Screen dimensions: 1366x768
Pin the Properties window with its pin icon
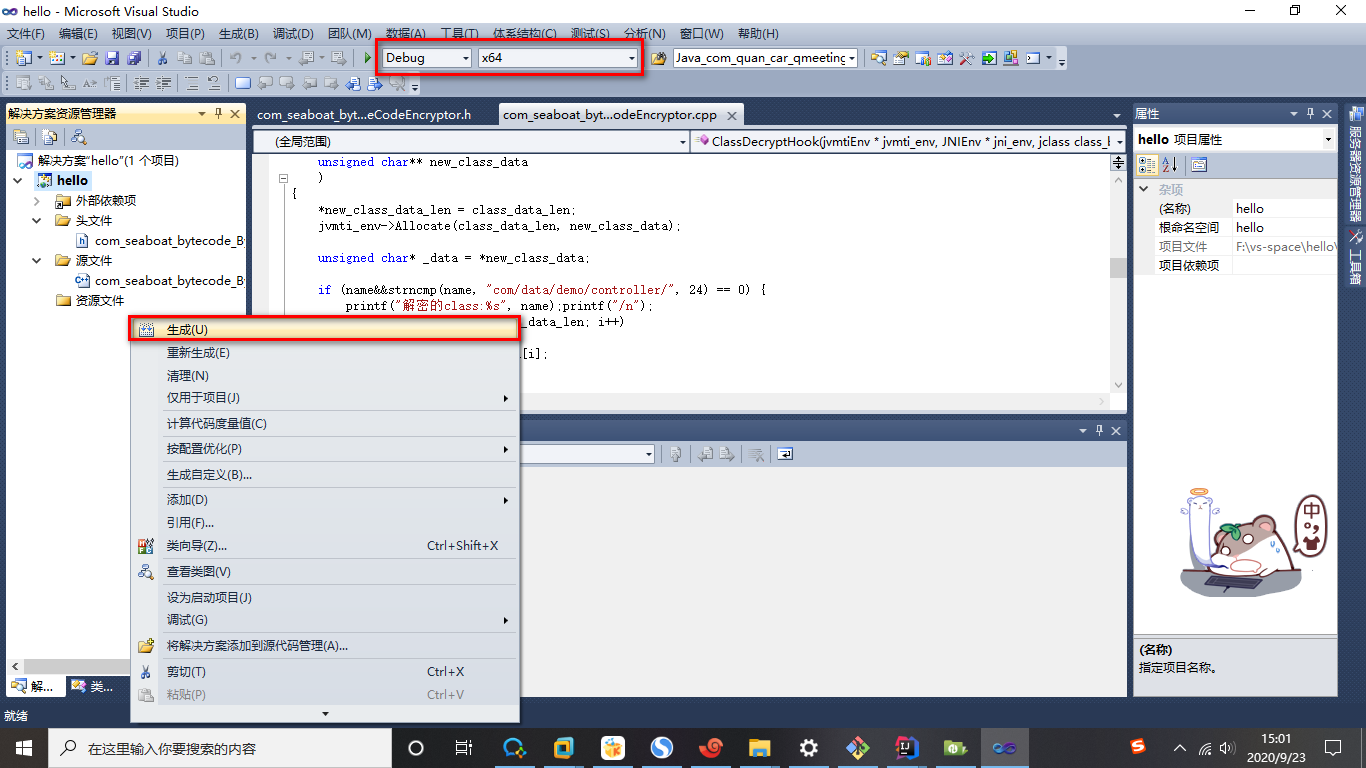(1311, 113)
